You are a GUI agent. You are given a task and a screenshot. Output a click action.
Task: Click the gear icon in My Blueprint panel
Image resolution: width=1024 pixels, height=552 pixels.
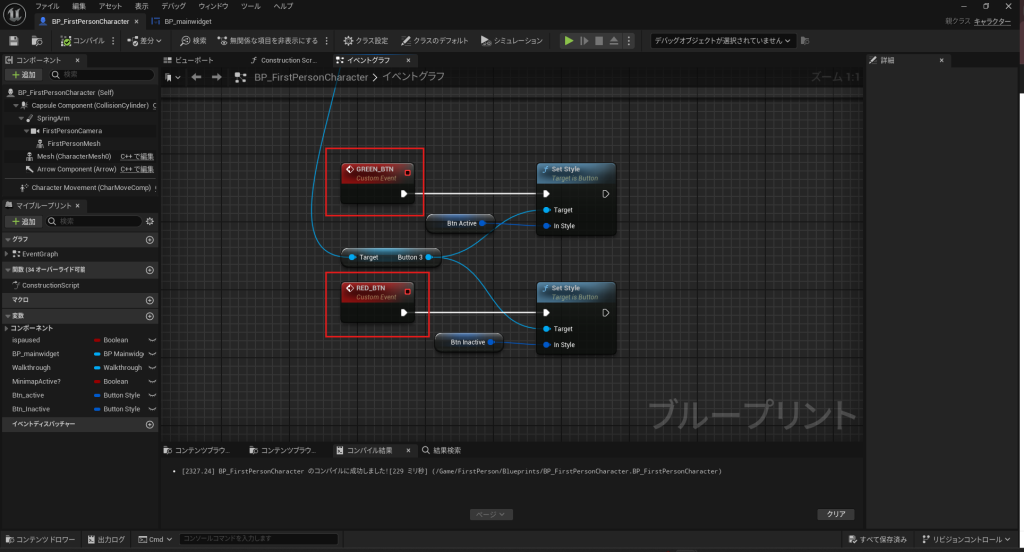150,221
